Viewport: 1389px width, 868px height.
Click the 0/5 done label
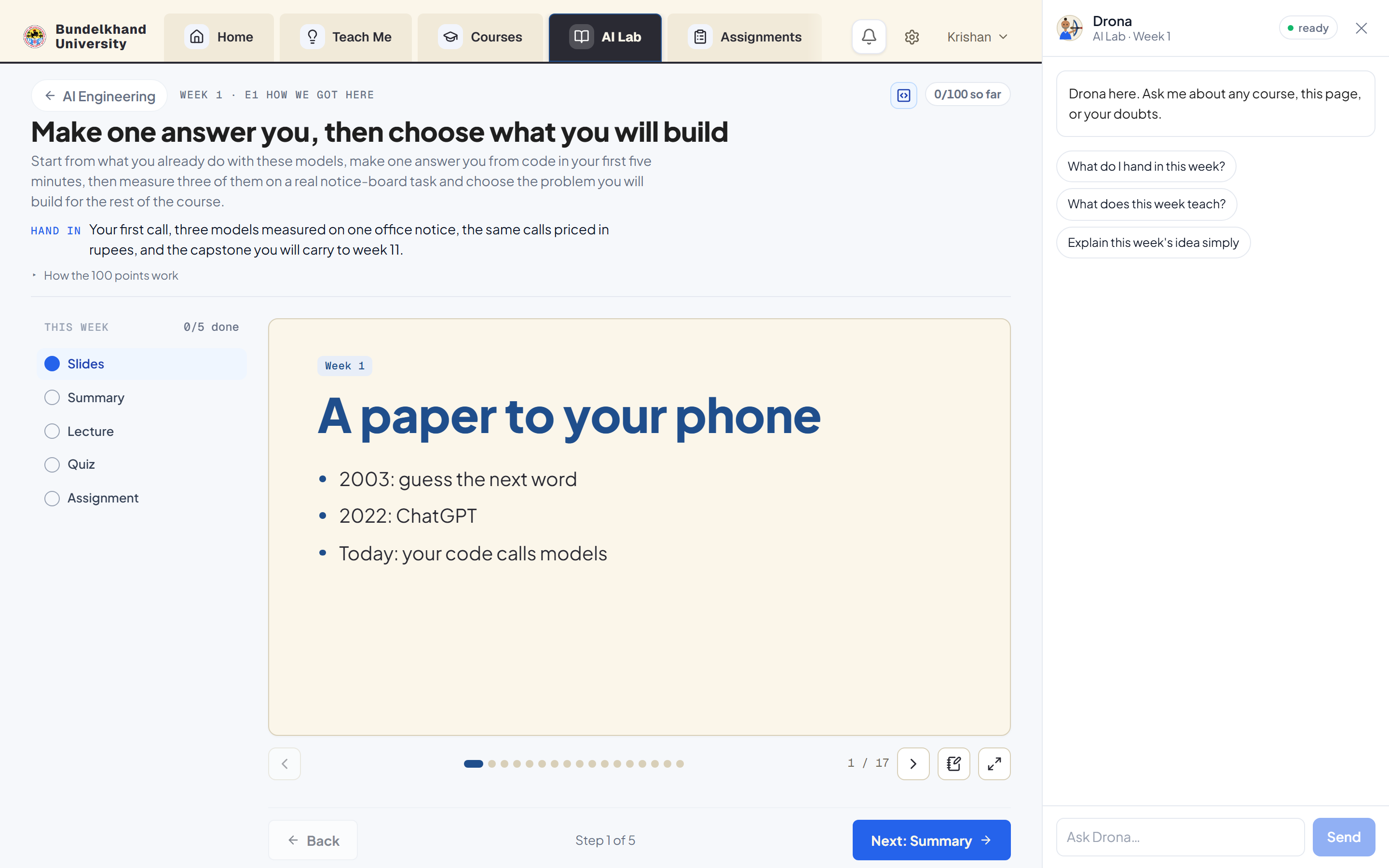click(x=211, y=327)
